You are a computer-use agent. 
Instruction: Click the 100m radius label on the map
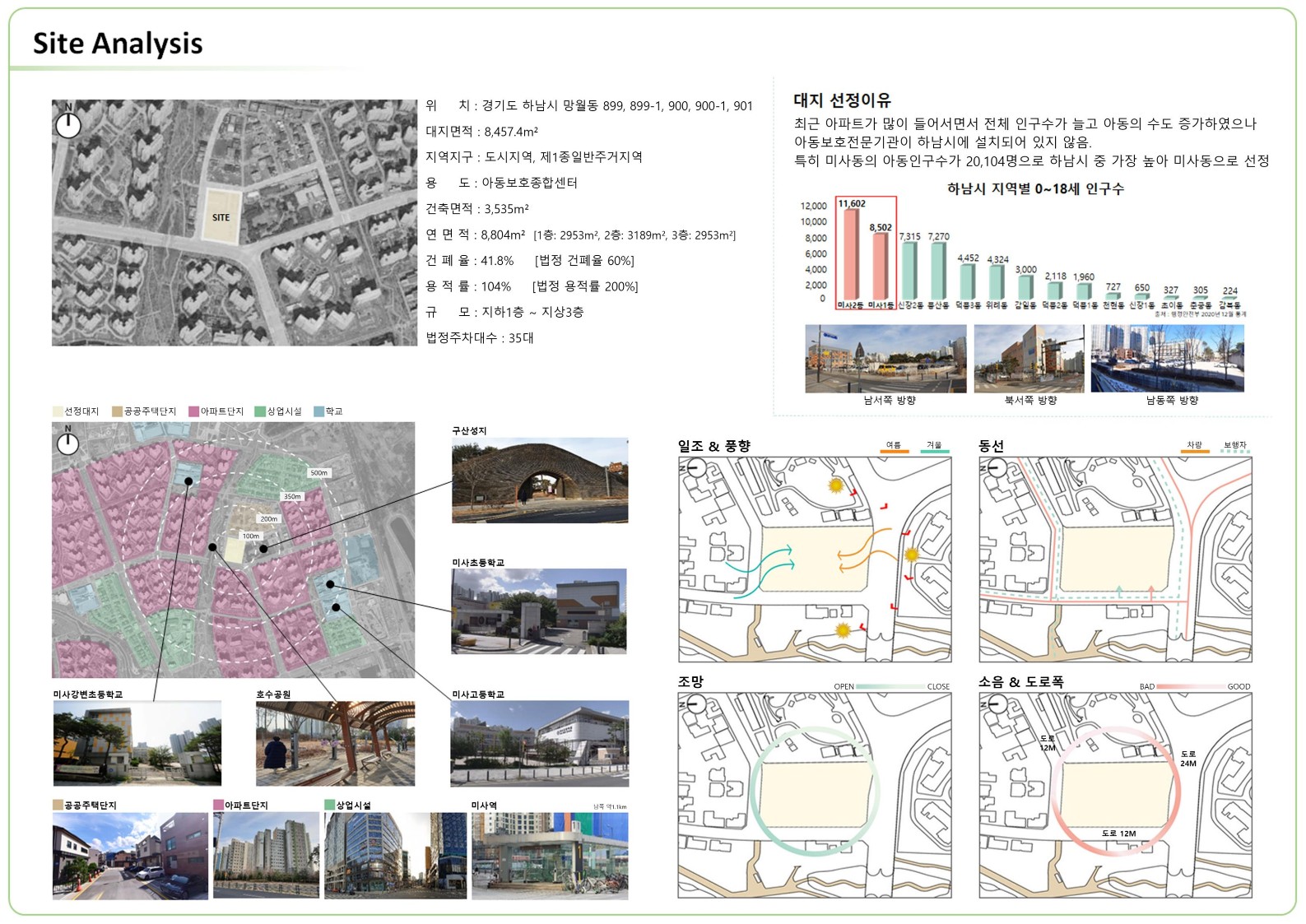point(251,536)
